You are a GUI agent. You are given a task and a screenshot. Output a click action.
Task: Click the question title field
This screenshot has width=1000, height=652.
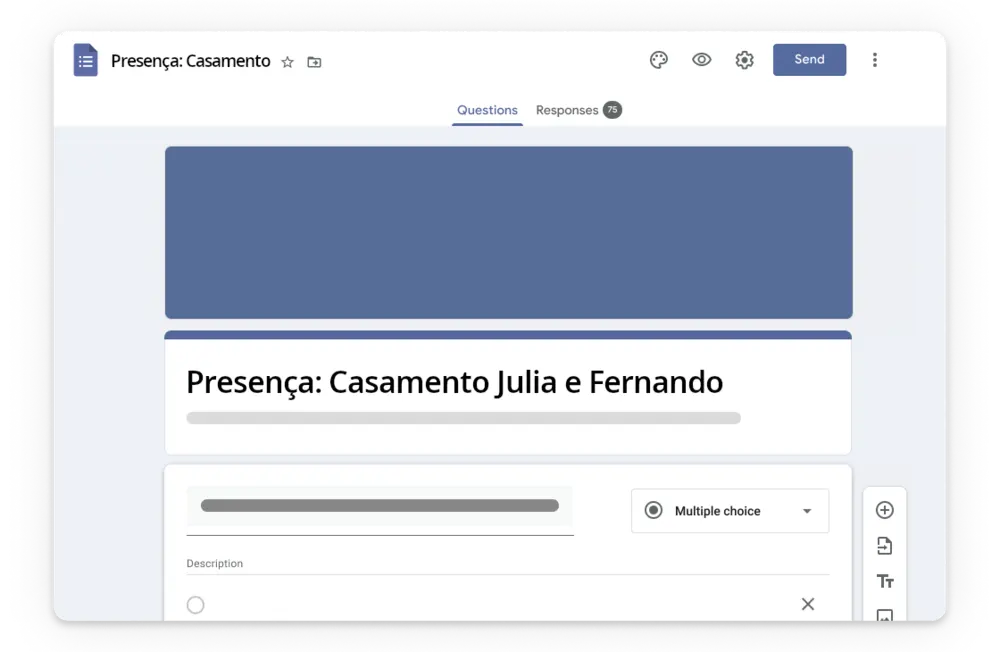click(x=380, y=510)
